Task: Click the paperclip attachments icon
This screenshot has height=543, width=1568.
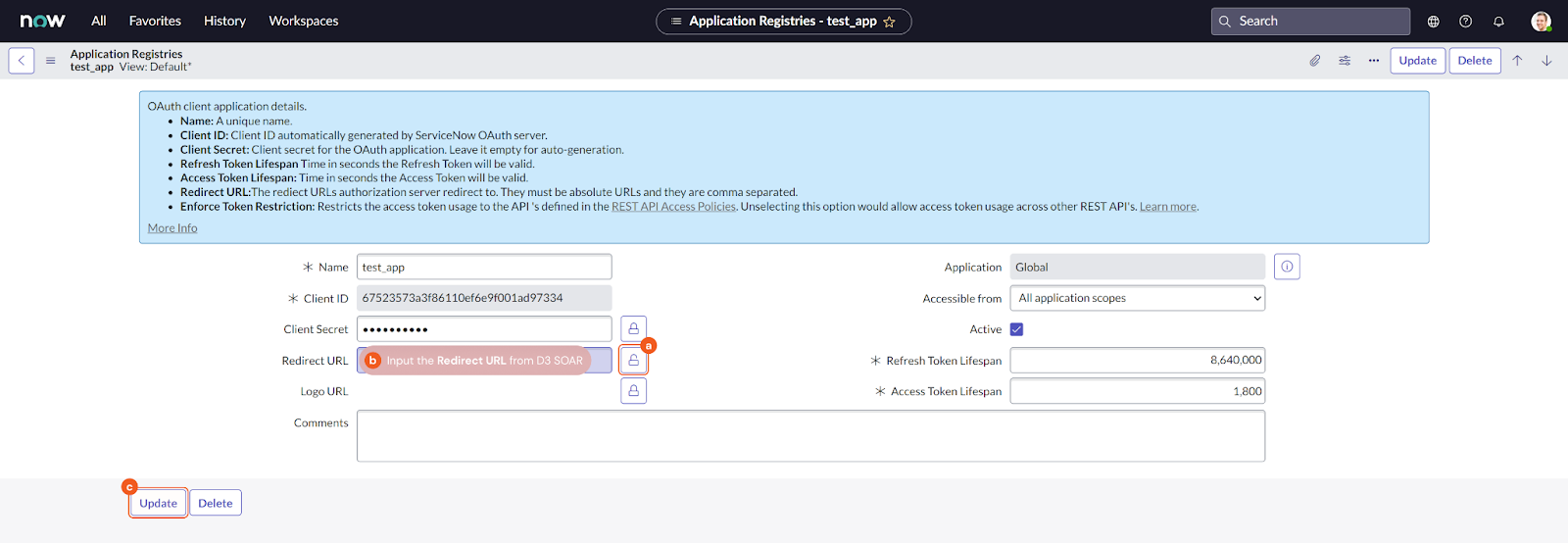Action: click(x=1314, y=61)
